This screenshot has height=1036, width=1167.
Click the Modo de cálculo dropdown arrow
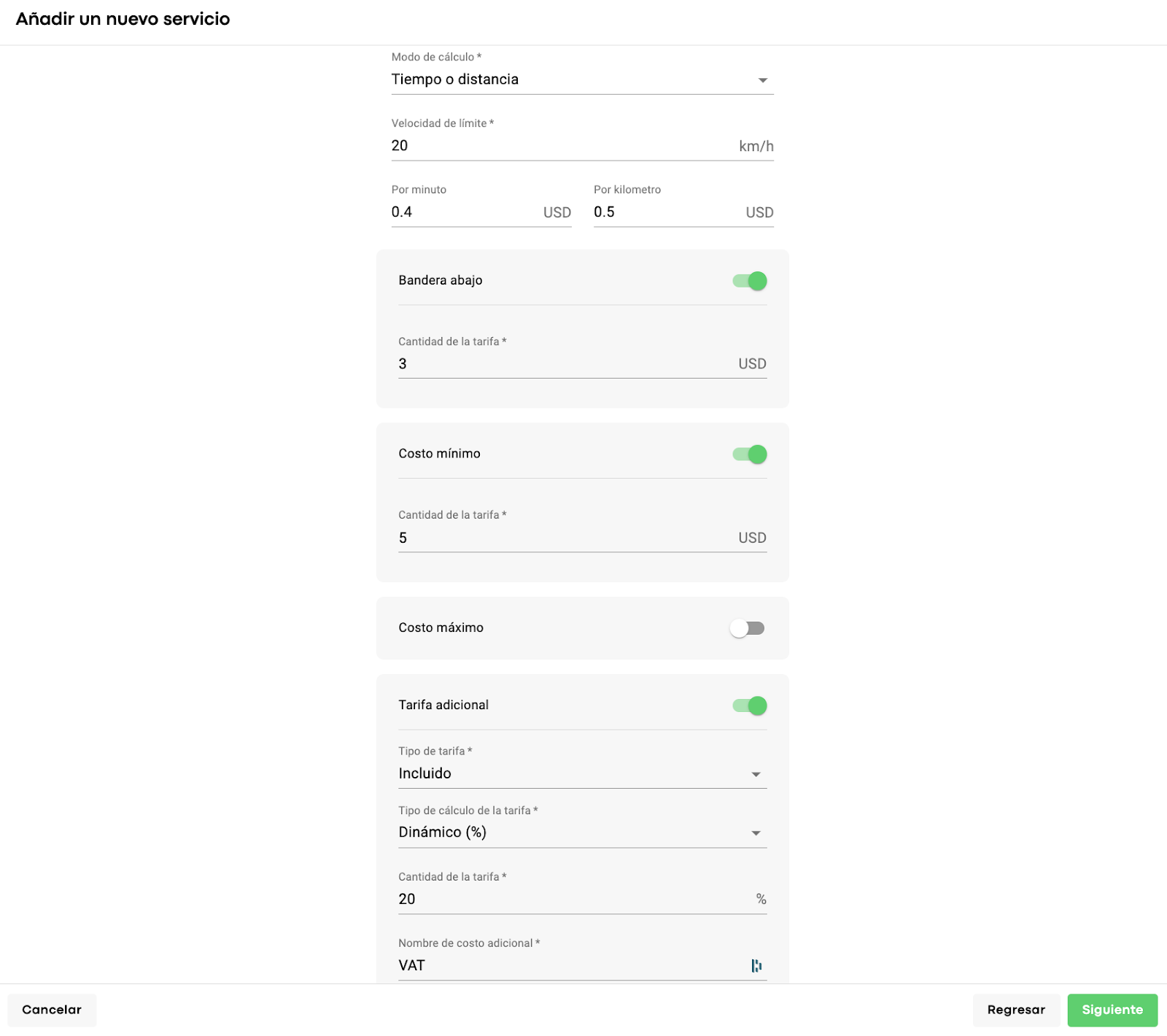pyautogui.click(x=763, y=80)
